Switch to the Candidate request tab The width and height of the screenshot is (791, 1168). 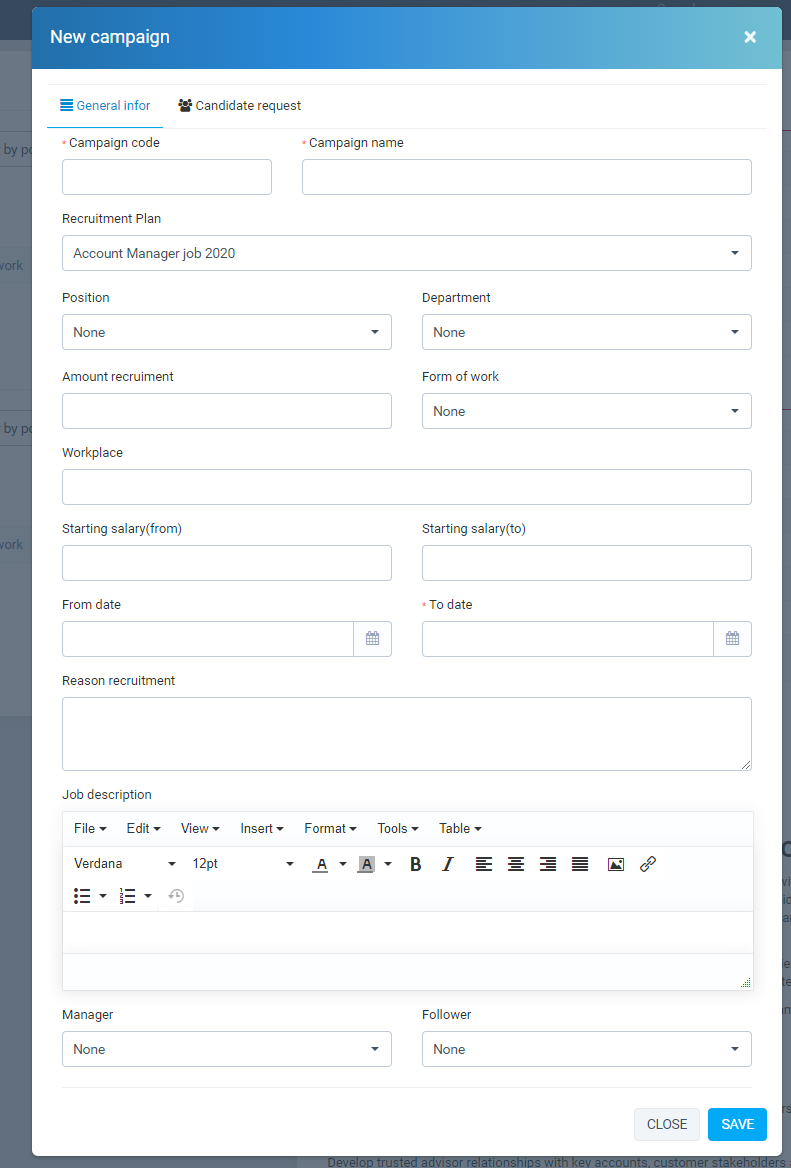[240, 106]
